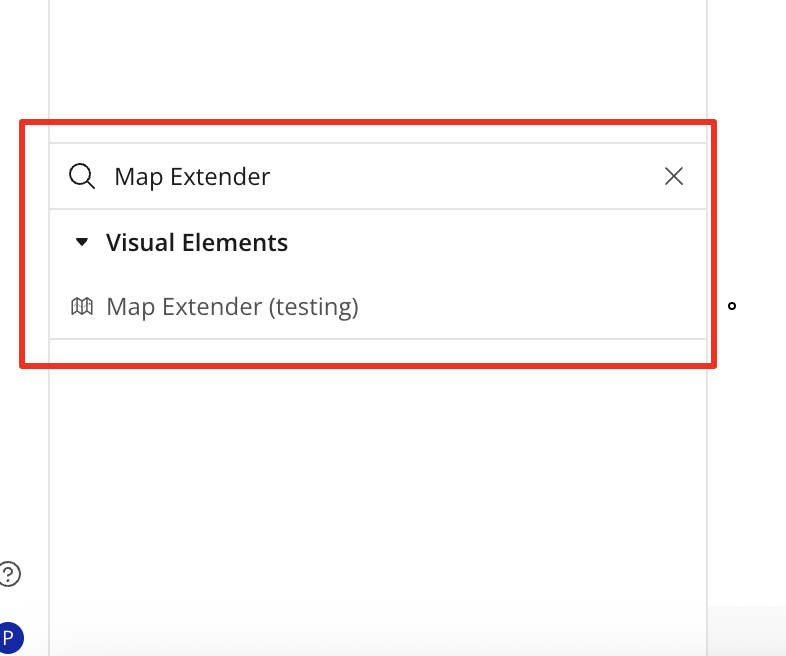Screen dimensions: 786x656
Task: Click the map icon beside Map Extender
Action: point(82,307)
